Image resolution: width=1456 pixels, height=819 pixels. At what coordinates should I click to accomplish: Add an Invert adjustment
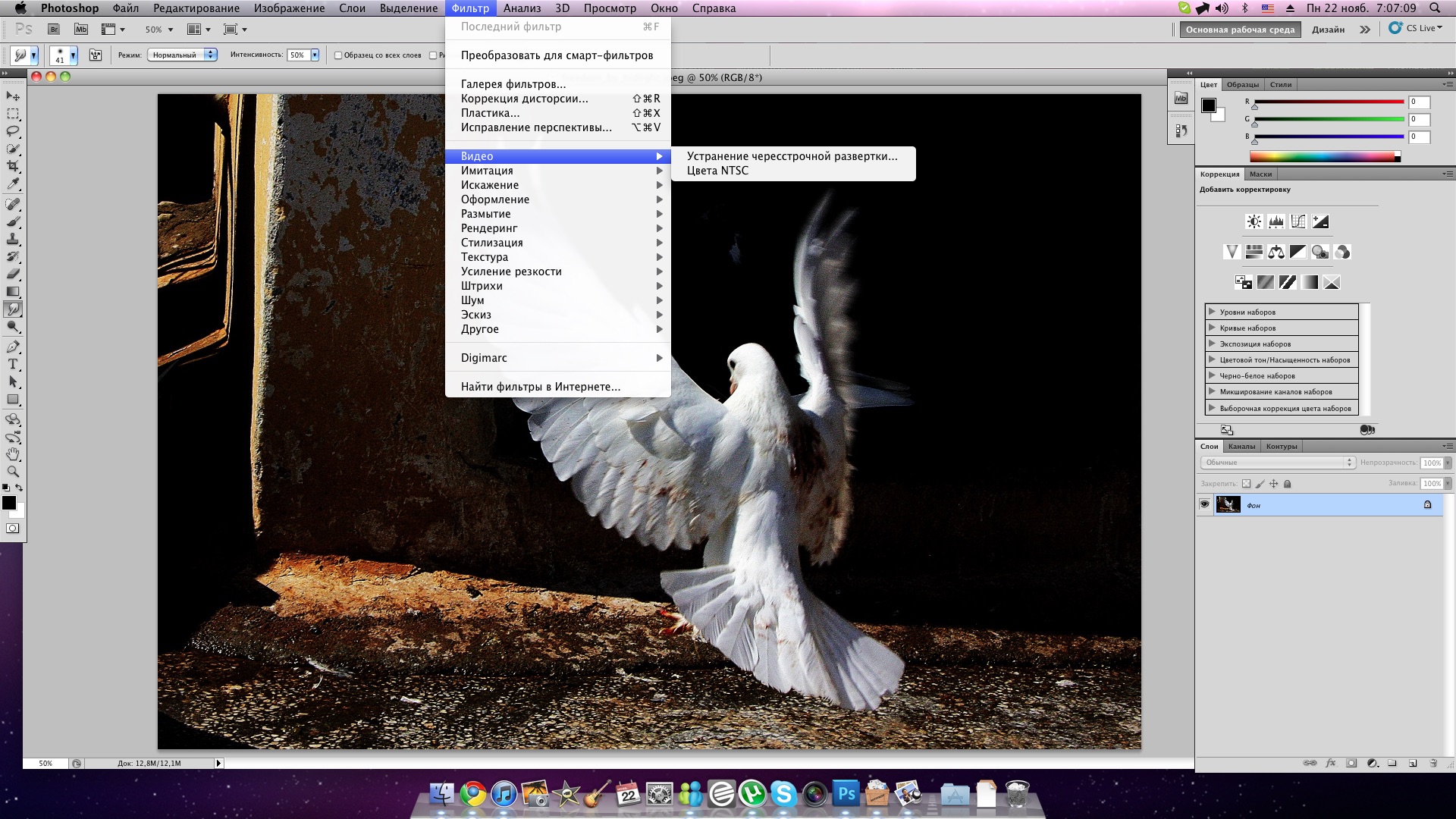[1244, 282]
